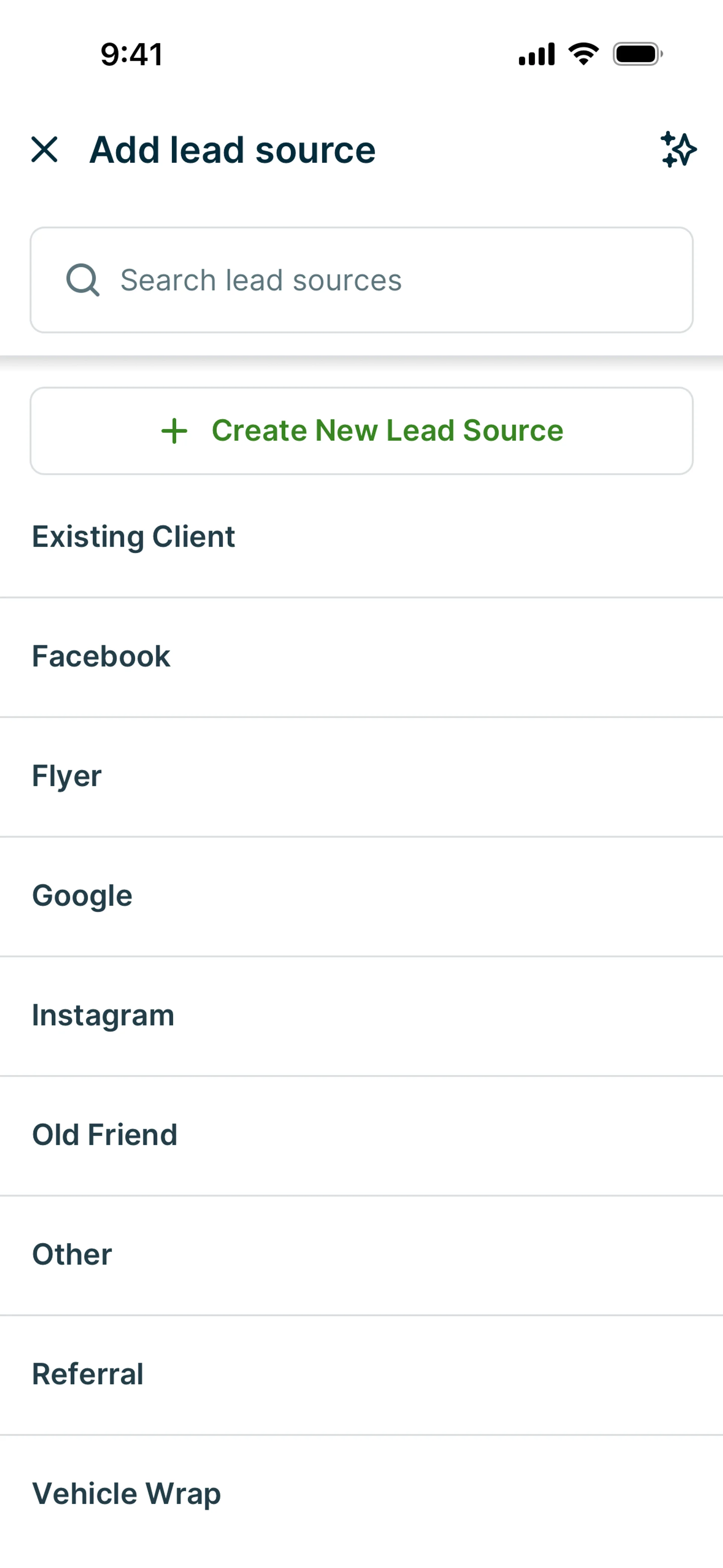Viewport: 723px width, 1568px height.
Task: Click the search magnifier icon
Action: pos(83,280)
